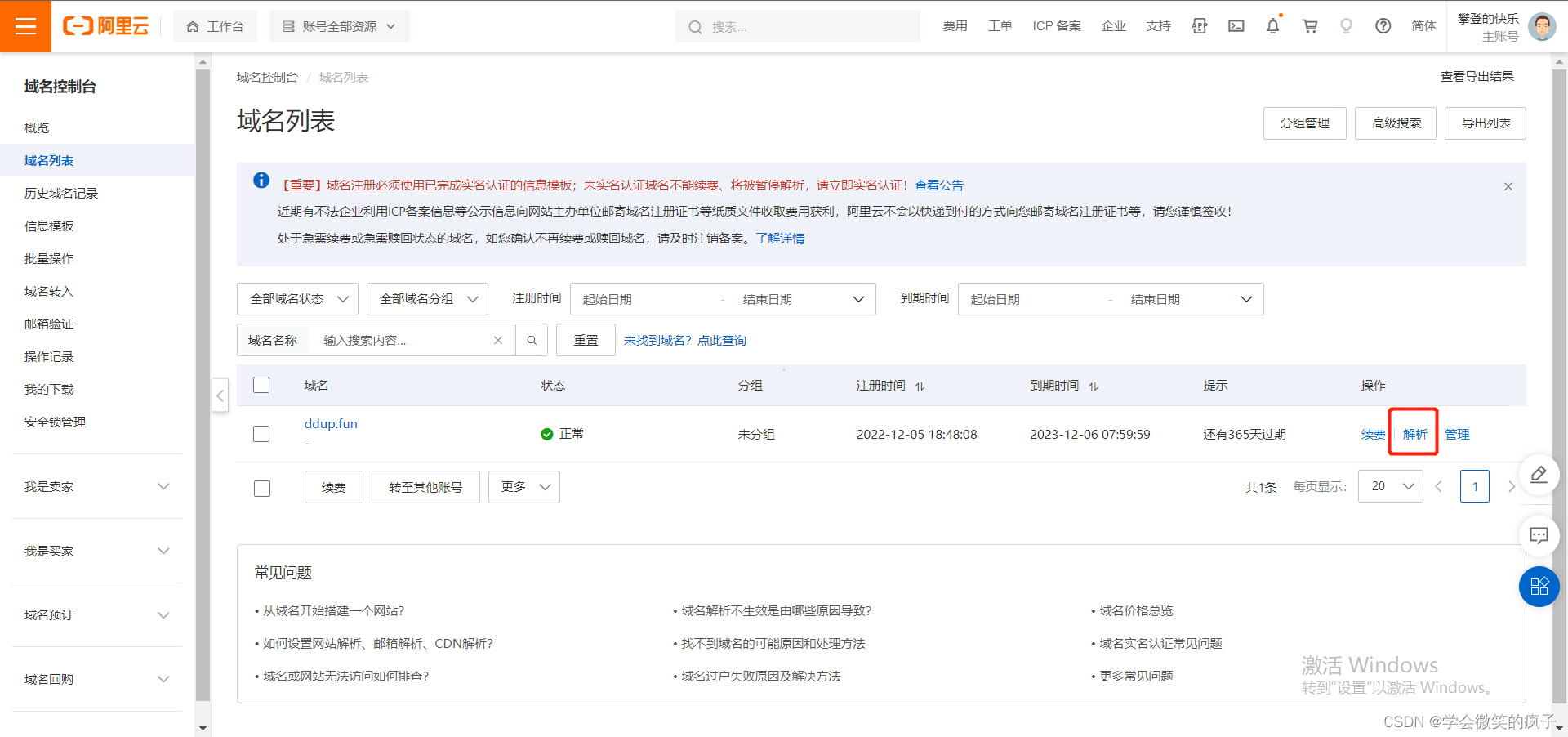The image size is (1568, 737).
Task: Click the Alibaba Cloud logo
Action: pos(106,26)
